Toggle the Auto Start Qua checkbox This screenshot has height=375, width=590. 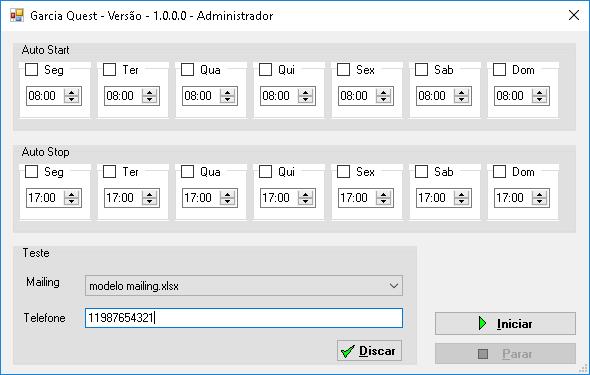tap(187, 70)
